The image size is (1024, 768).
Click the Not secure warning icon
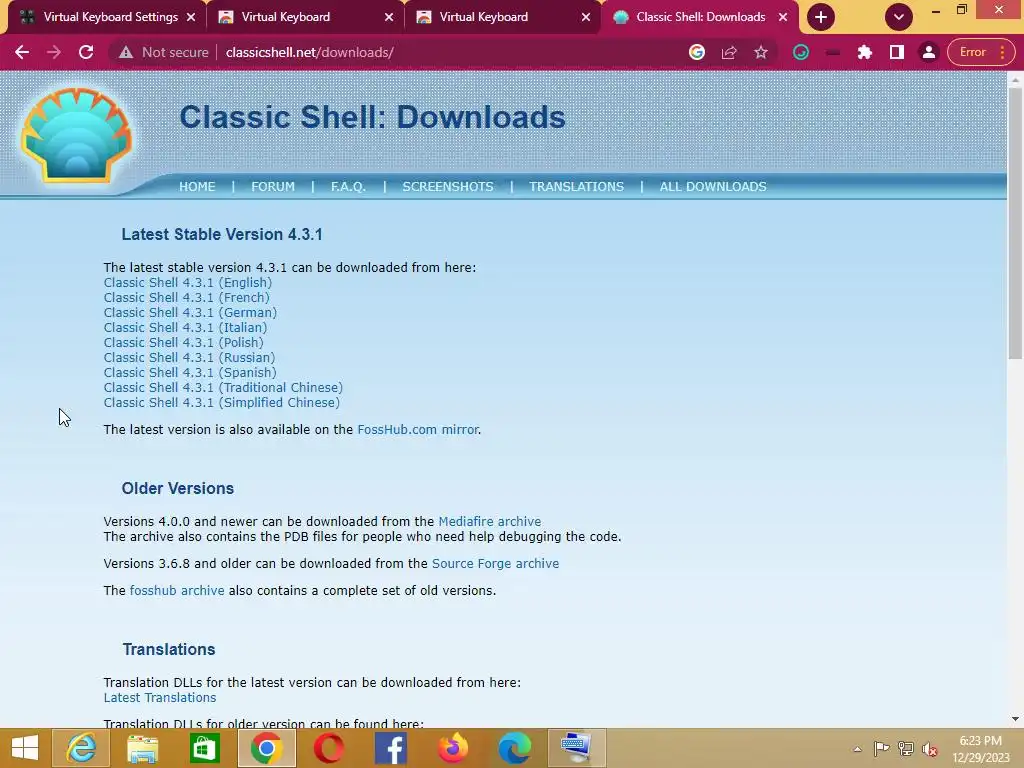[126, 52]
